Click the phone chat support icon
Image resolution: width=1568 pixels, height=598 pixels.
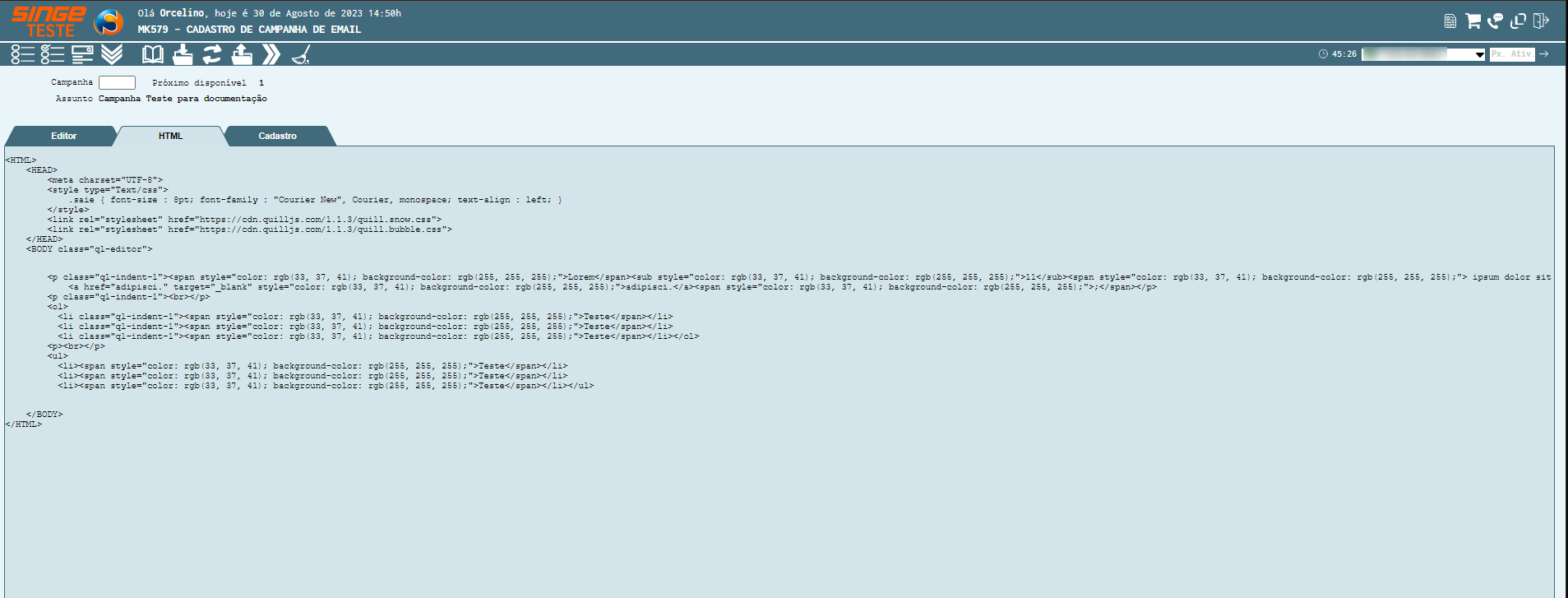pos(1495,21)
